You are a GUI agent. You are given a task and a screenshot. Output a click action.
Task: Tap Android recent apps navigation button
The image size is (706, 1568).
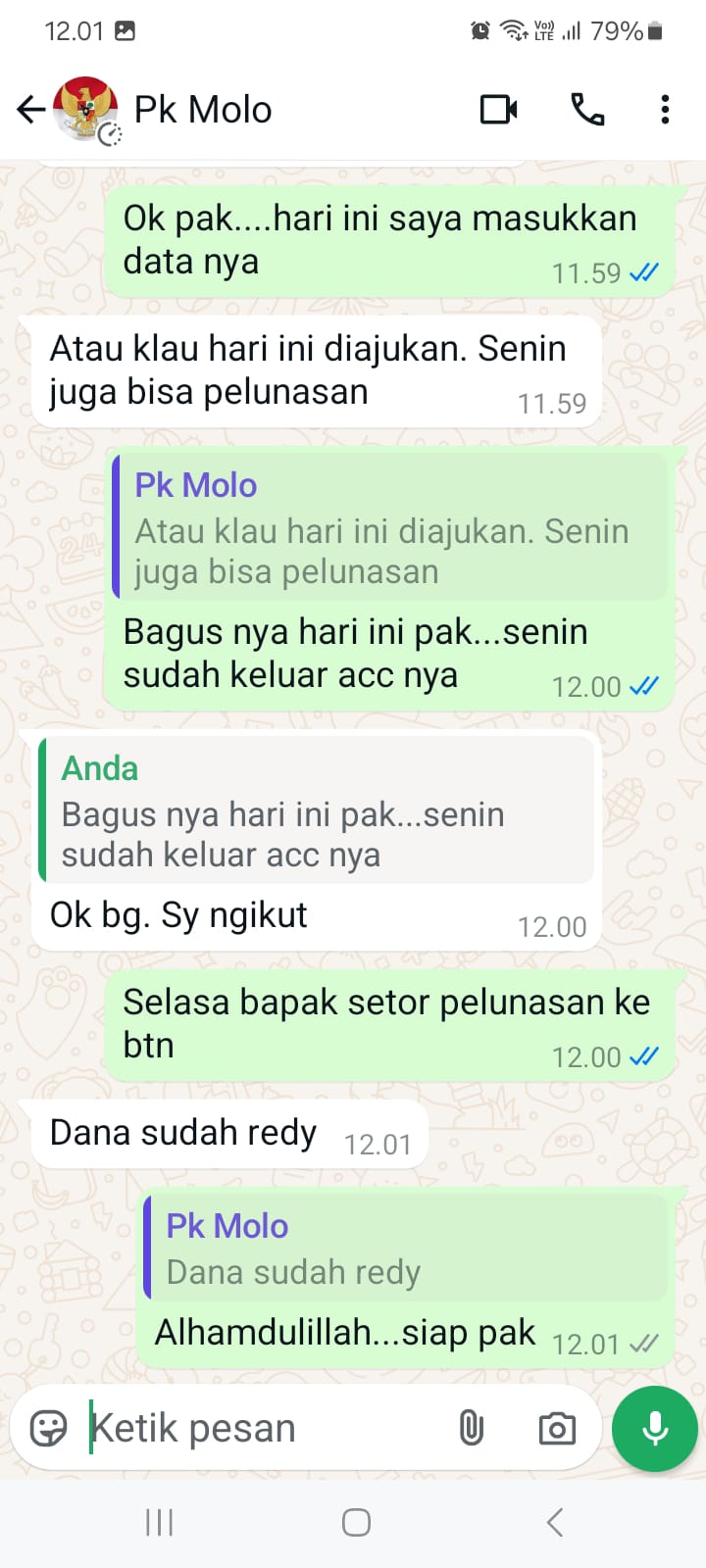pyautogui.click(x=159, y=1522)
